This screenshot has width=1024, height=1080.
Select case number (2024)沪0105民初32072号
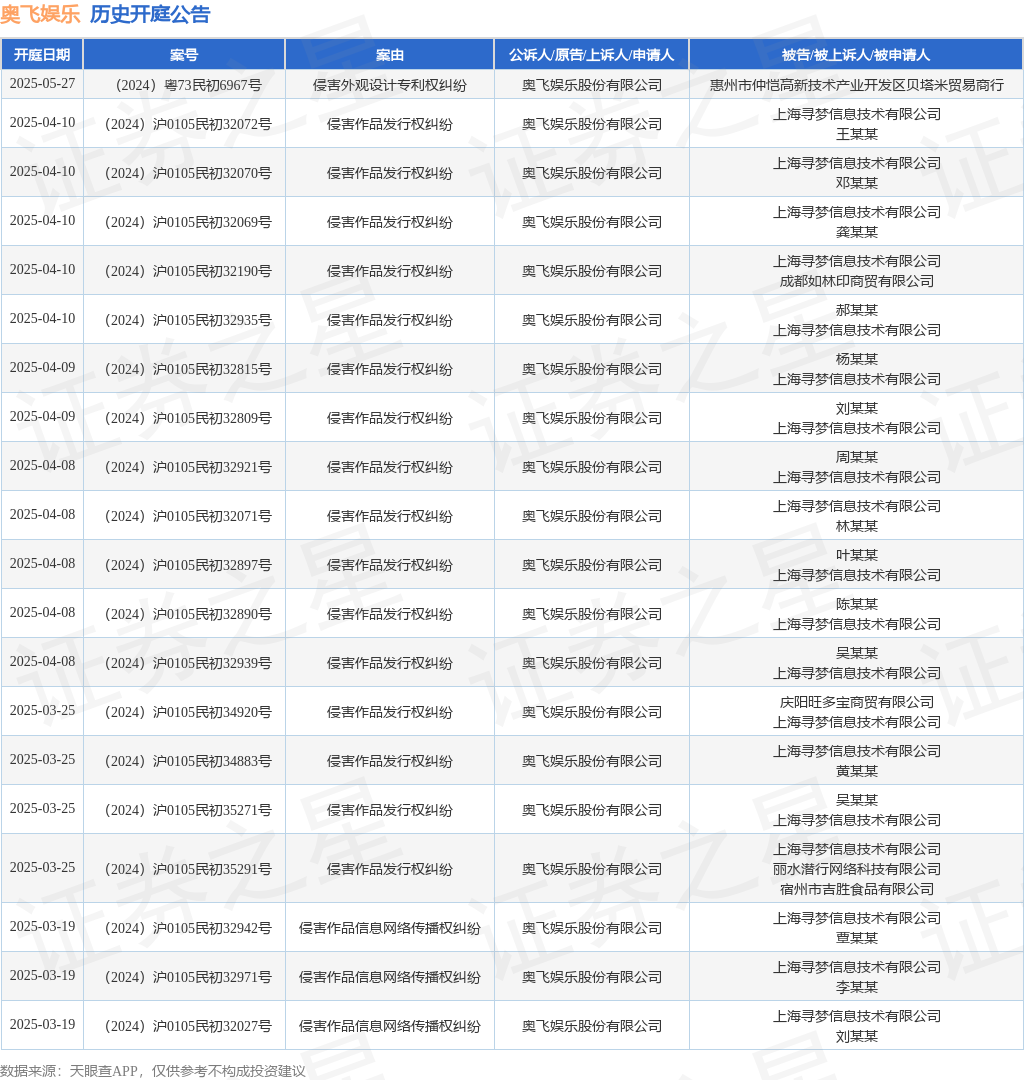(x=188, y=125)
